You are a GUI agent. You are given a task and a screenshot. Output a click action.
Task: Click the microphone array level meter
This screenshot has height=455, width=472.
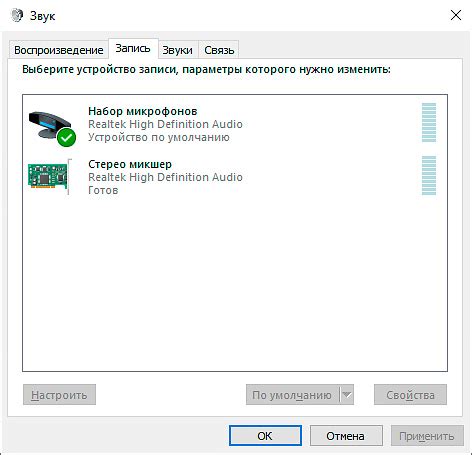point(429,122)
